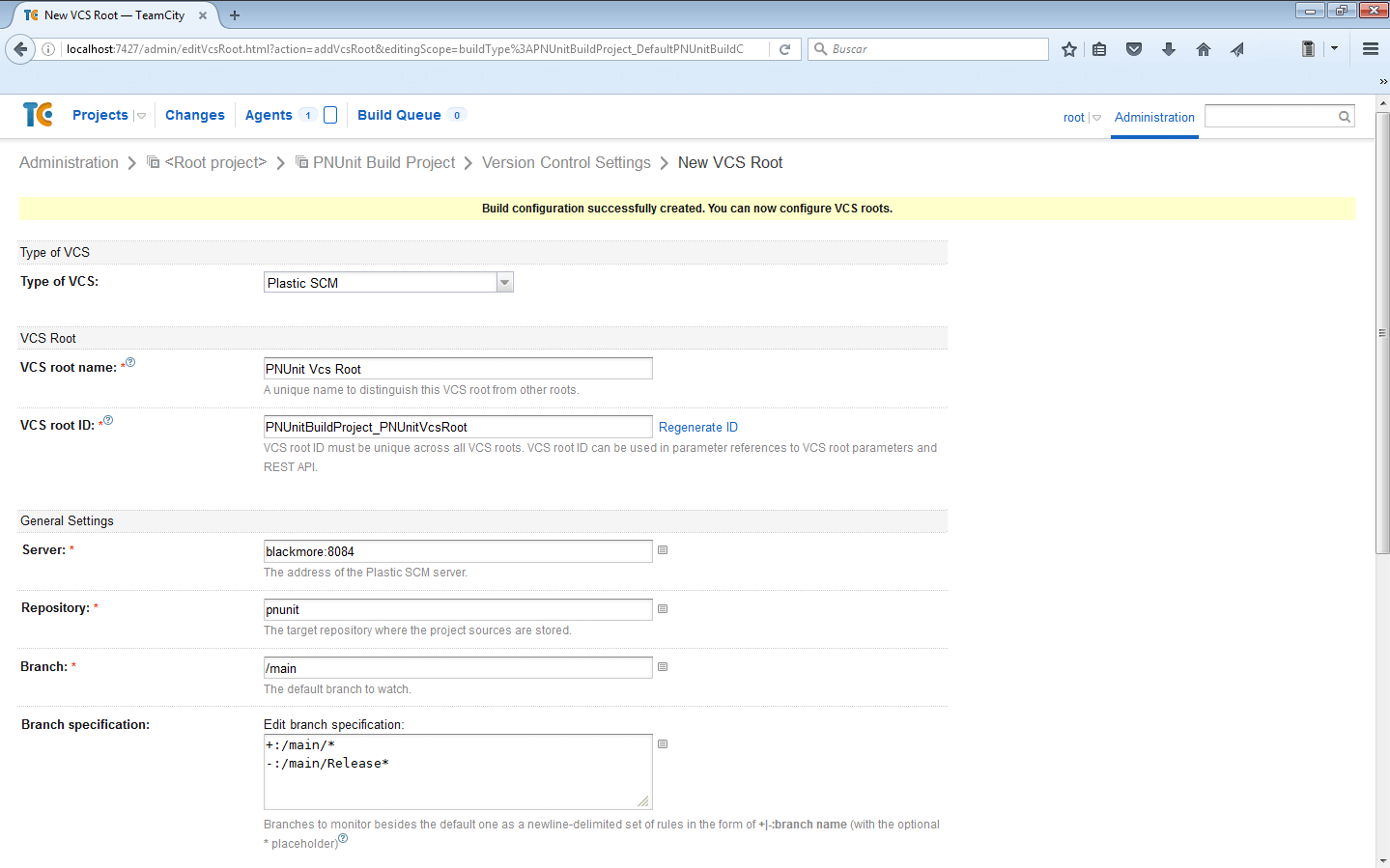Image resolution: width=1390 pixels, height=868 pixels.
Task: Click parameter picker icon next to Server field
Action: (663, 550)
